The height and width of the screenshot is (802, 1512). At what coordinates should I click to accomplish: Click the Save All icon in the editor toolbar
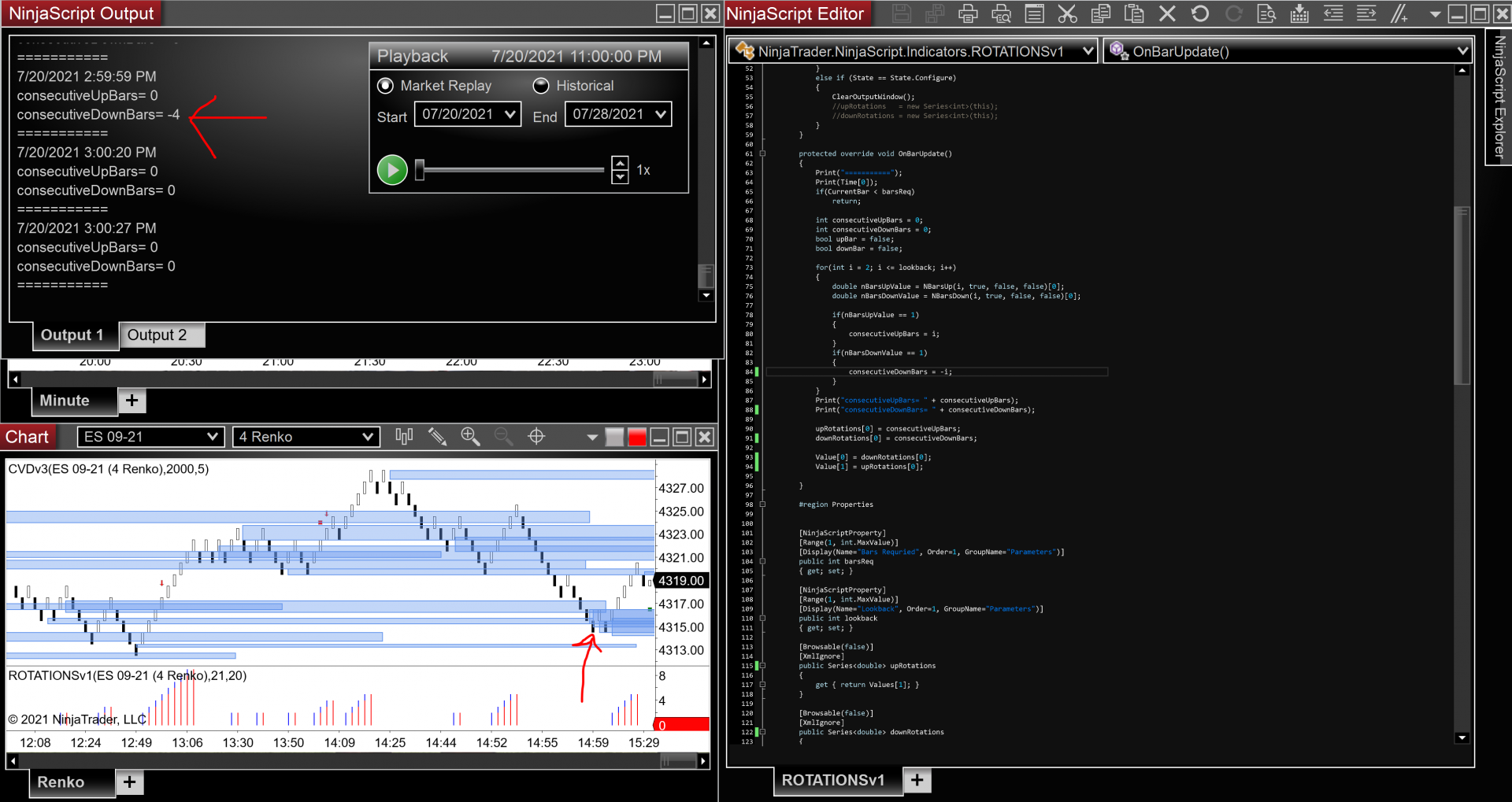point(935,13)
